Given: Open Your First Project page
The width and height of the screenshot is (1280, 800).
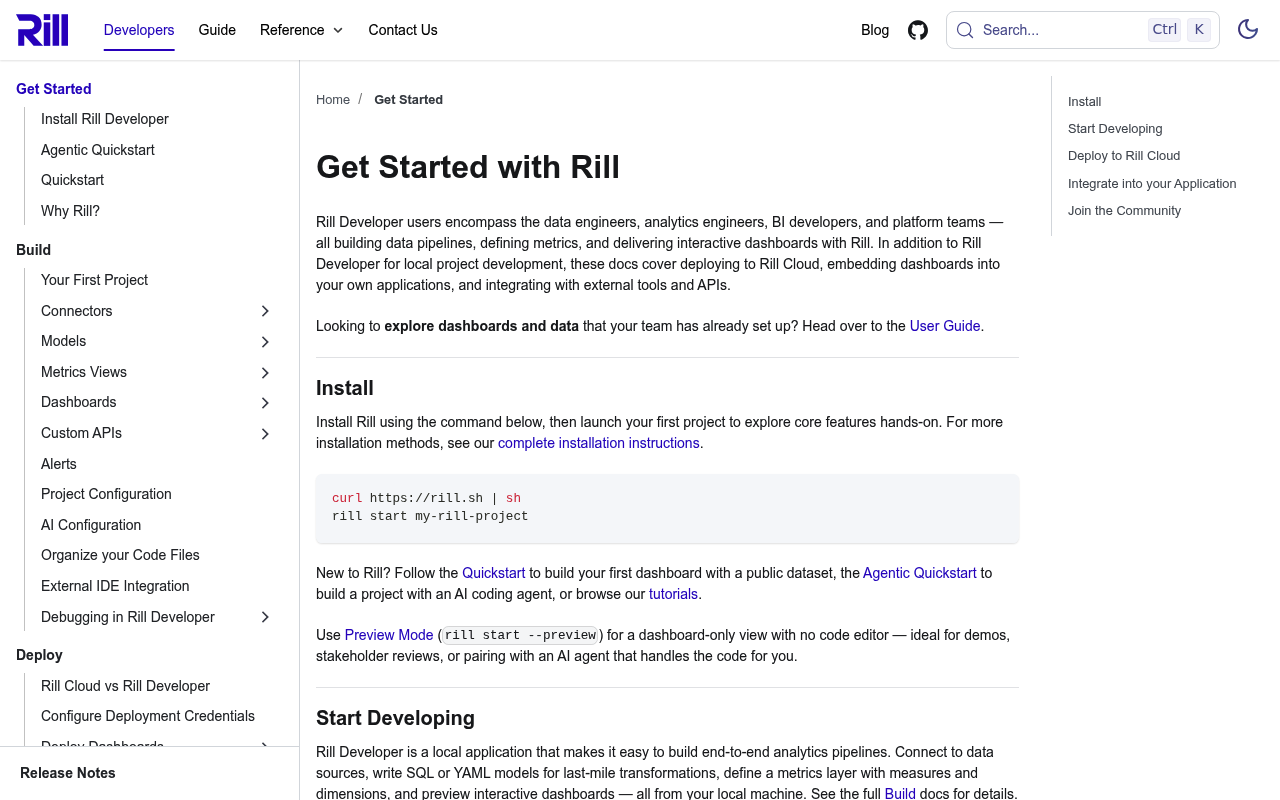Looking at the screenshot, I should click(x=94, y=280).
